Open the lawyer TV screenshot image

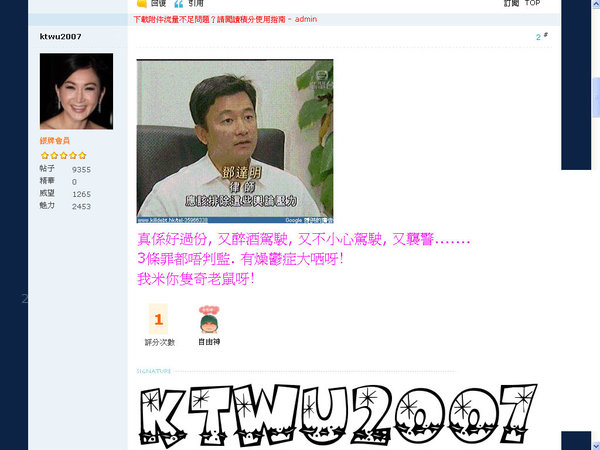pyautogui.click(x=235, y=141)
